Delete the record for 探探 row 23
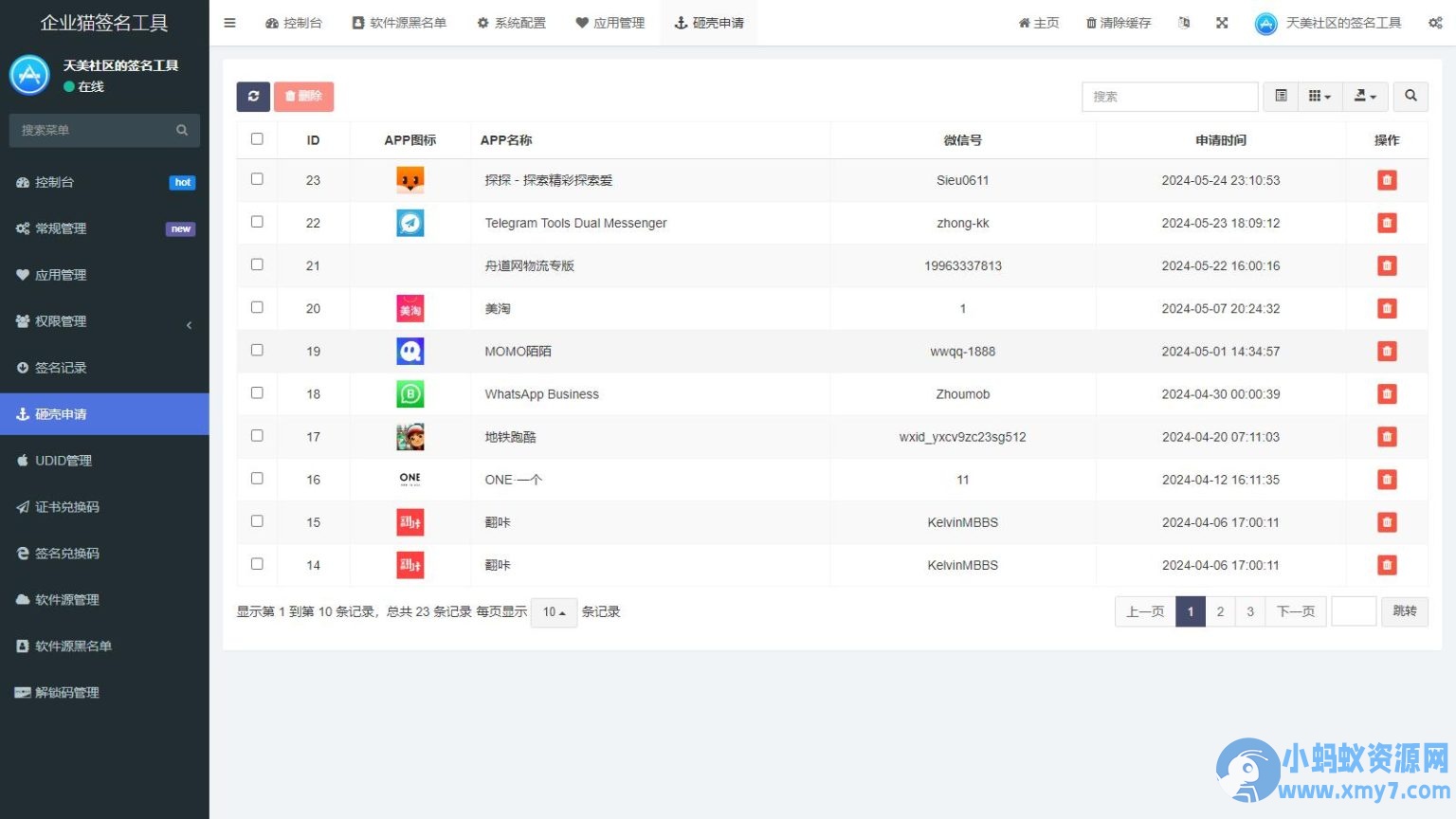This screenshot has height=819, width=1456. click(1387, 180)
